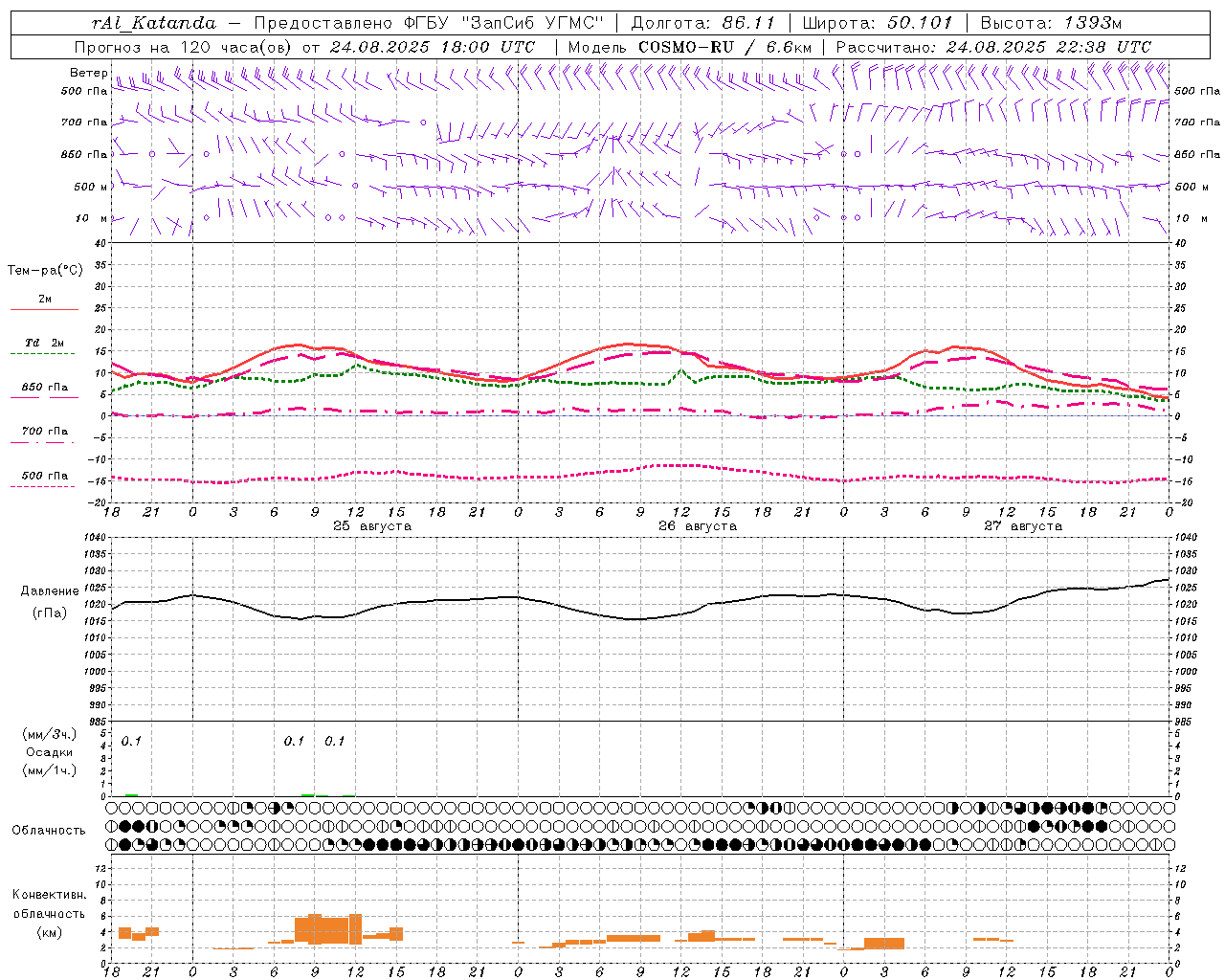The image size is (1225, 980).
Task: Click the (мм/1ч.) precipitation unit label
Action: pyautogui.click(x=49, y=770)
